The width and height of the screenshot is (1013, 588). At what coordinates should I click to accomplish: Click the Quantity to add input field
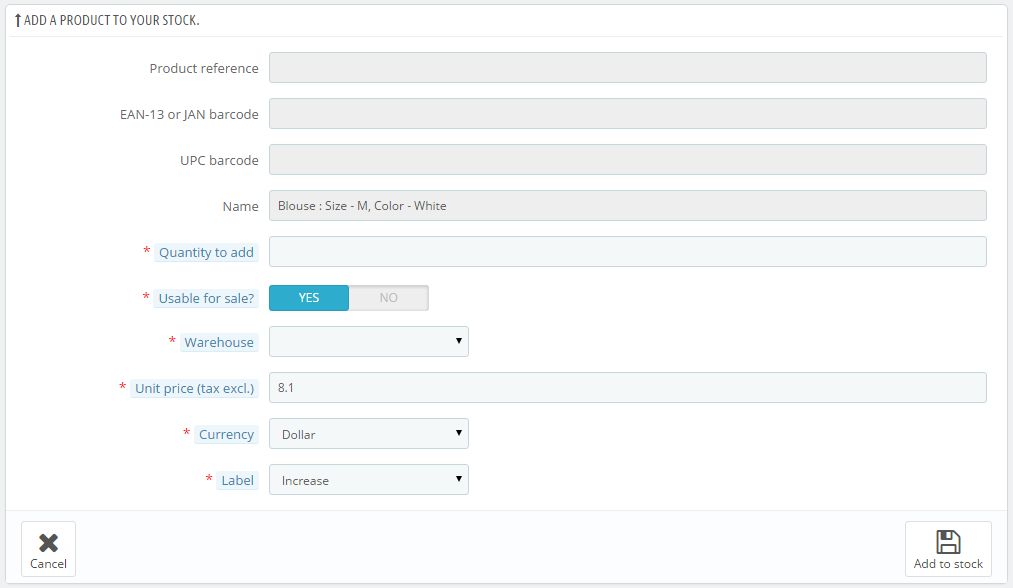coord(627,251)
